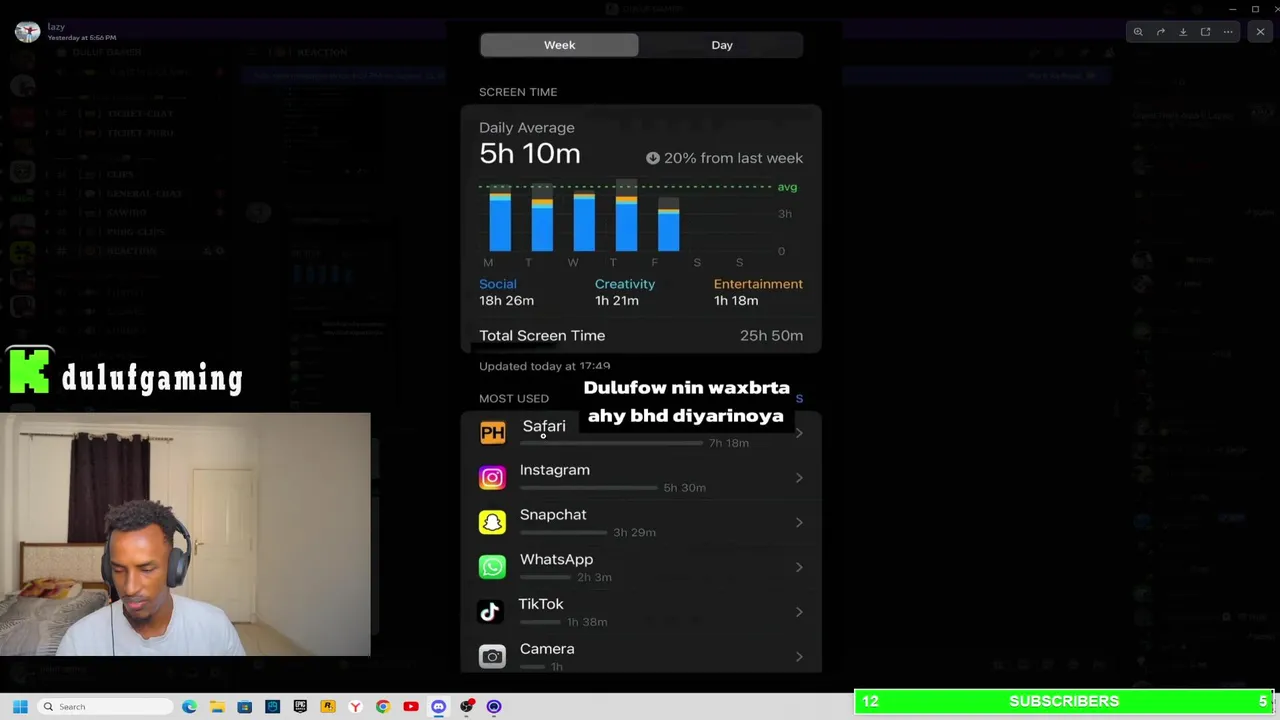Select the Day tab

(721, 45)
